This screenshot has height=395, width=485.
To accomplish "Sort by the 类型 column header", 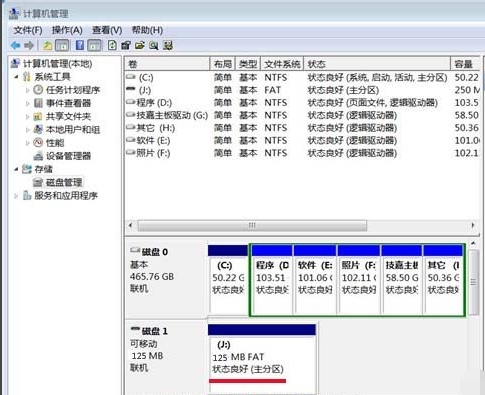I will (x=248, y=64).
